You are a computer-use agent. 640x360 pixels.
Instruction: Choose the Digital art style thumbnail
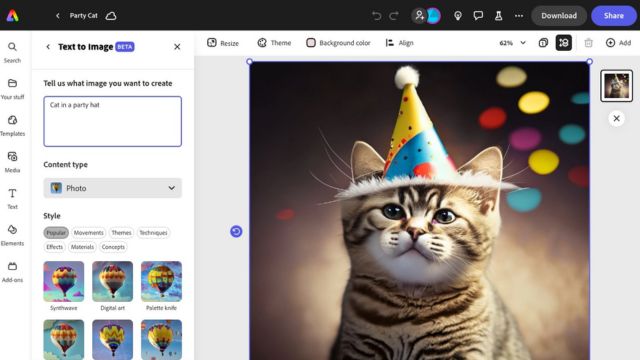(113, 281)
